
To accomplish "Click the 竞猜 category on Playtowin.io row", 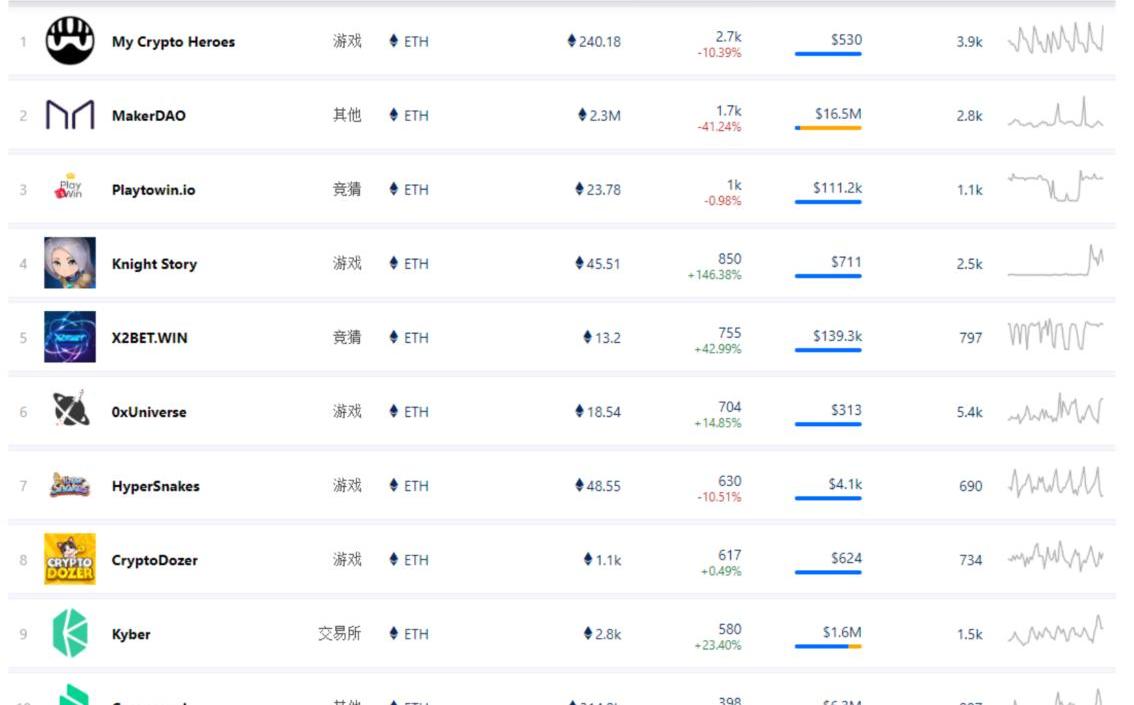I will click(x=346, y=189).
